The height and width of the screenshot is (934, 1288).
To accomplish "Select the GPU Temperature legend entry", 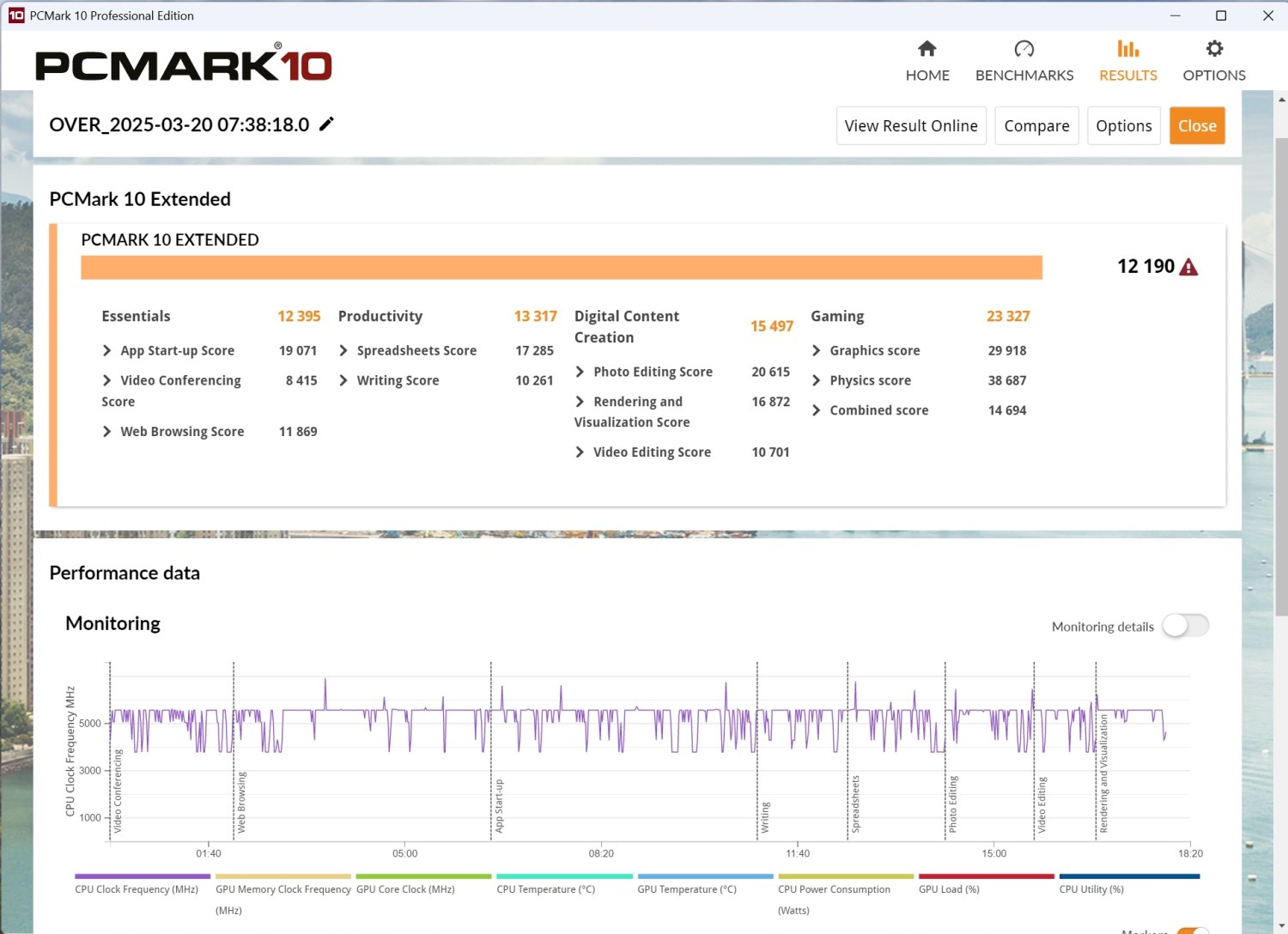I will pos(705,884).
